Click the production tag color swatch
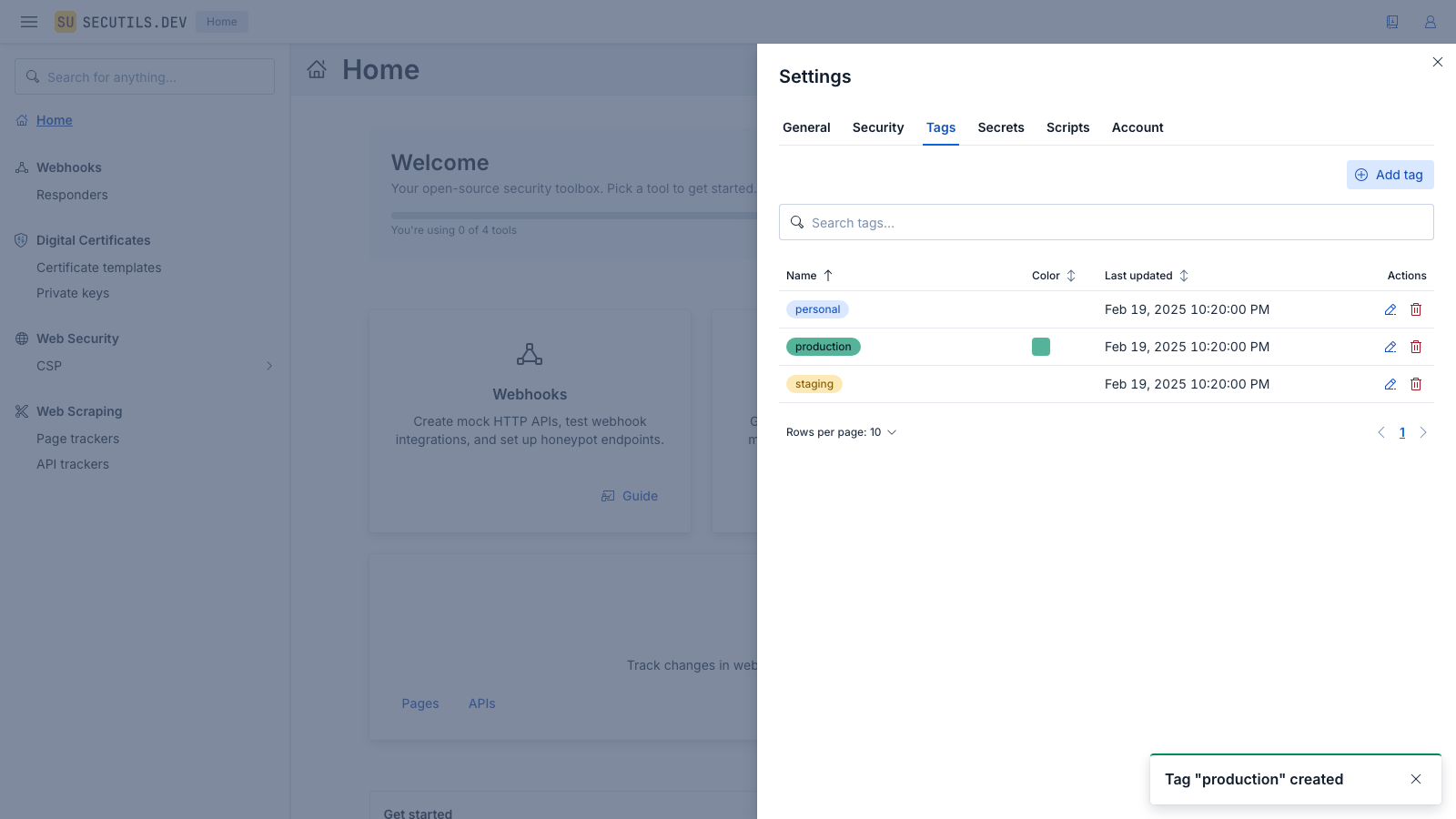This screenshot has height=819, width=1456. [x=1041, y=347]
